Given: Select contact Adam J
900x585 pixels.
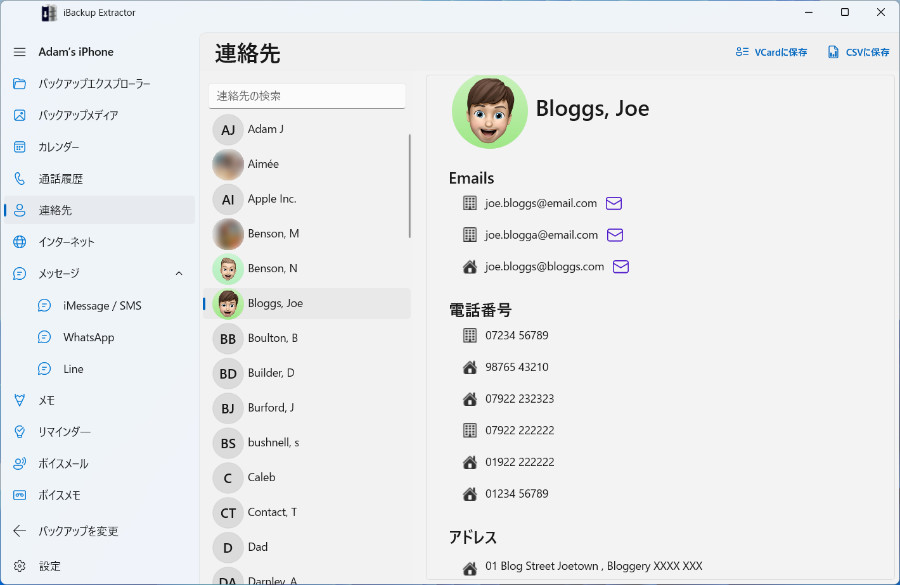Looking at the screenshot, I should pyautogui.click(x=307, y=129).
